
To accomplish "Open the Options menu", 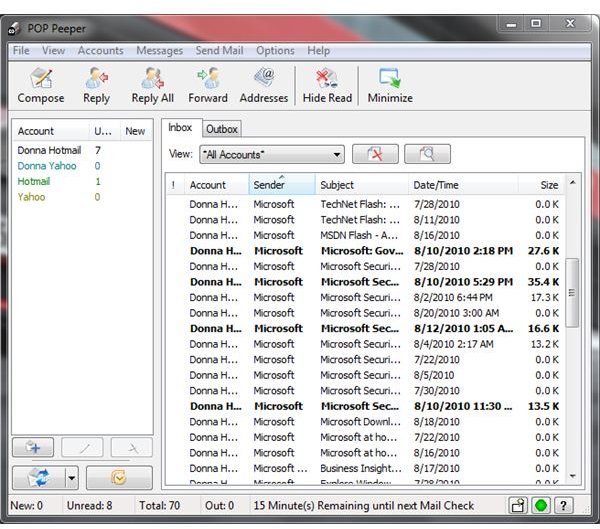I will pyautogui.click(x=275, y=51).
